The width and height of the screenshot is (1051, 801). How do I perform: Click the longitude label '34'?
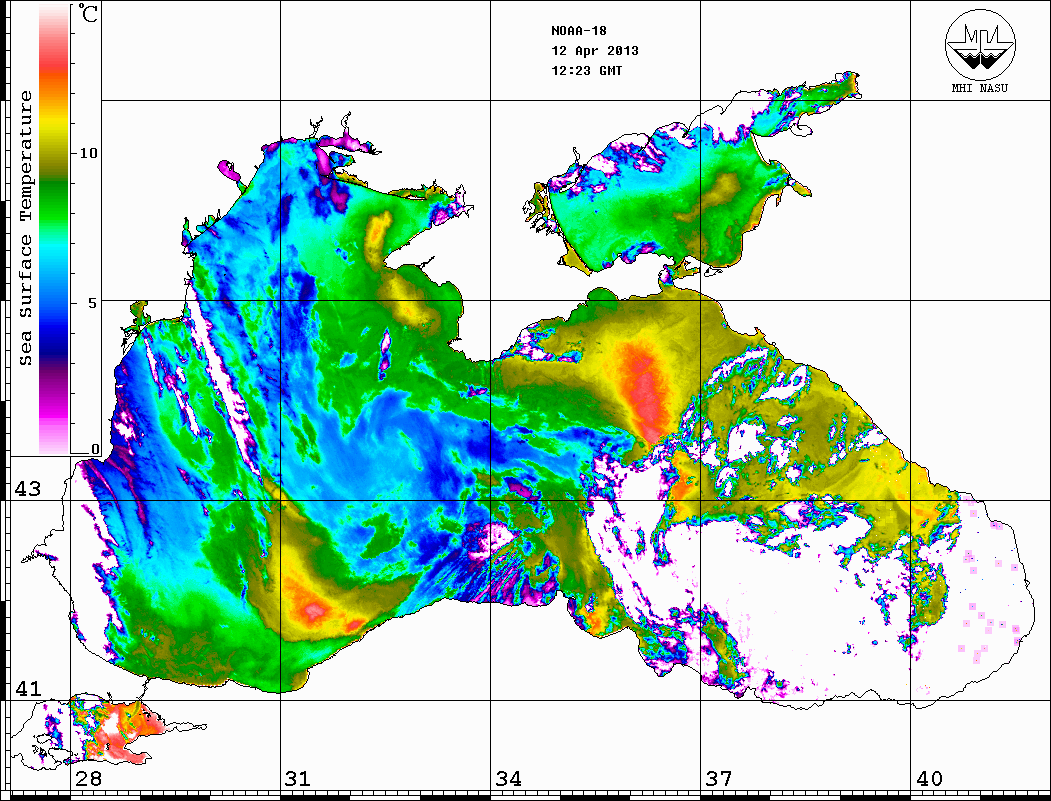pyautogui.click(x=509, y=778)
